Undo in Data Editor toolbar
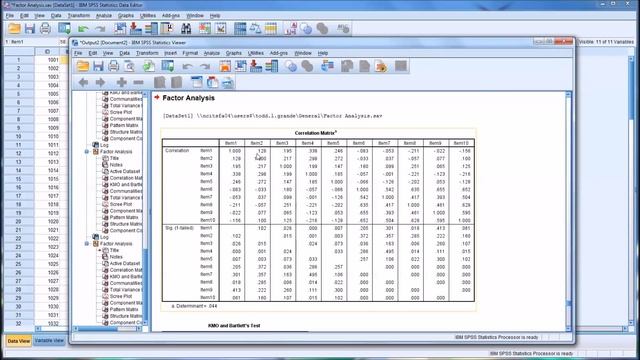640x360 pixels. point(83,29)
